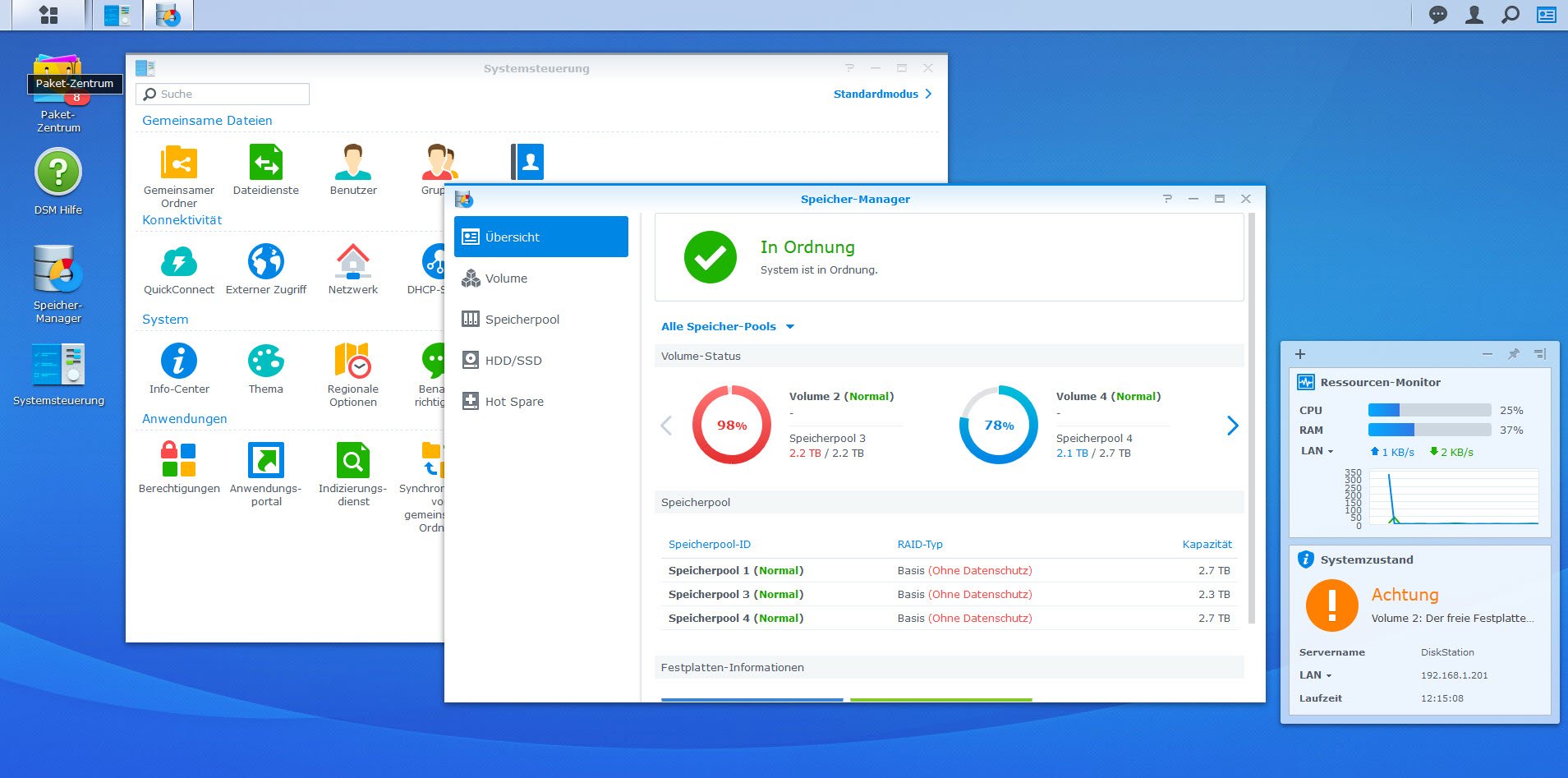Open Speicher-Manager desktop icon
The width and height of the screenshot is (1568, 778).
58,284
